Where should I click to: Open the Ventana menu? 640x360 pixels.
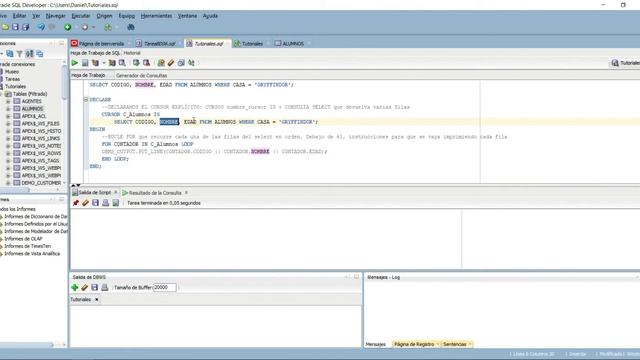tap(187, 16)
